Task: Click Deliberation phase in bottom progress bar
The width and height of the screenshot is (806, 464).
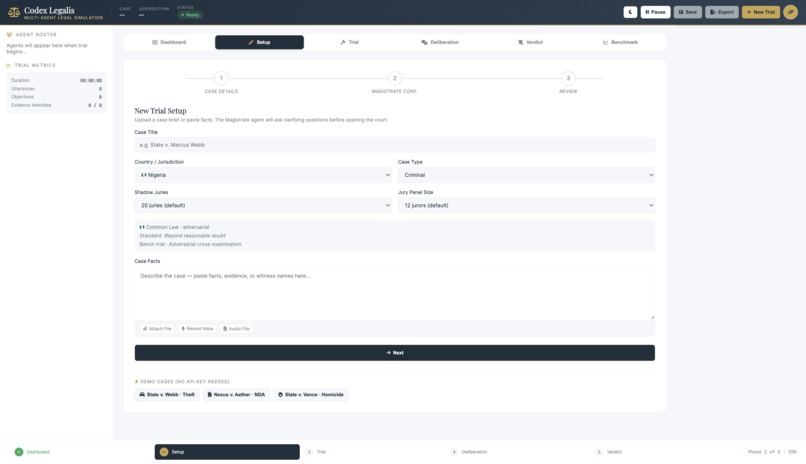Action: click(469, 452)
